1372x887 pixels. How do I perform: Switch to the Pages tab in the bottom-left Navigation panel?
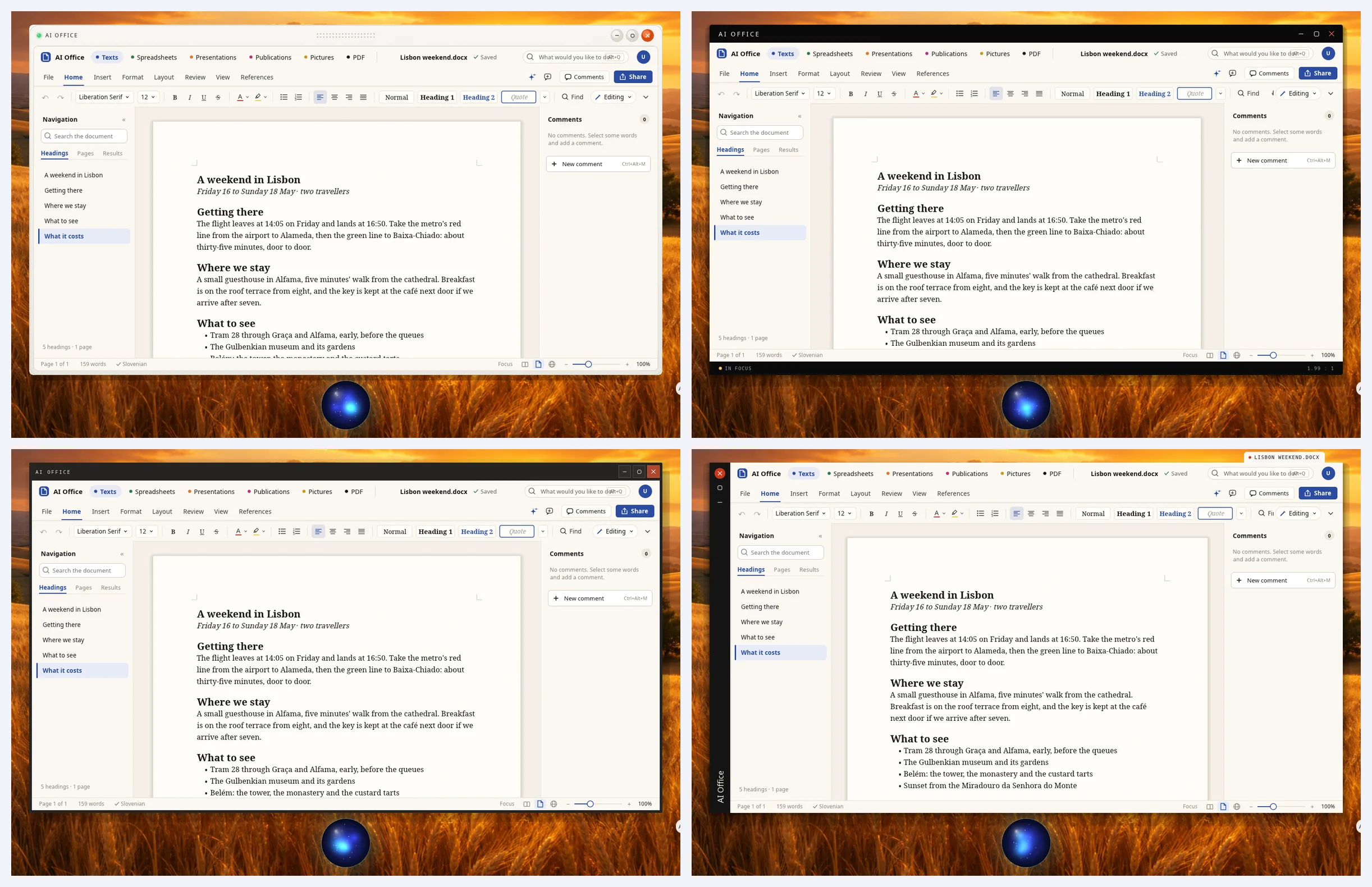coord(84,588)
